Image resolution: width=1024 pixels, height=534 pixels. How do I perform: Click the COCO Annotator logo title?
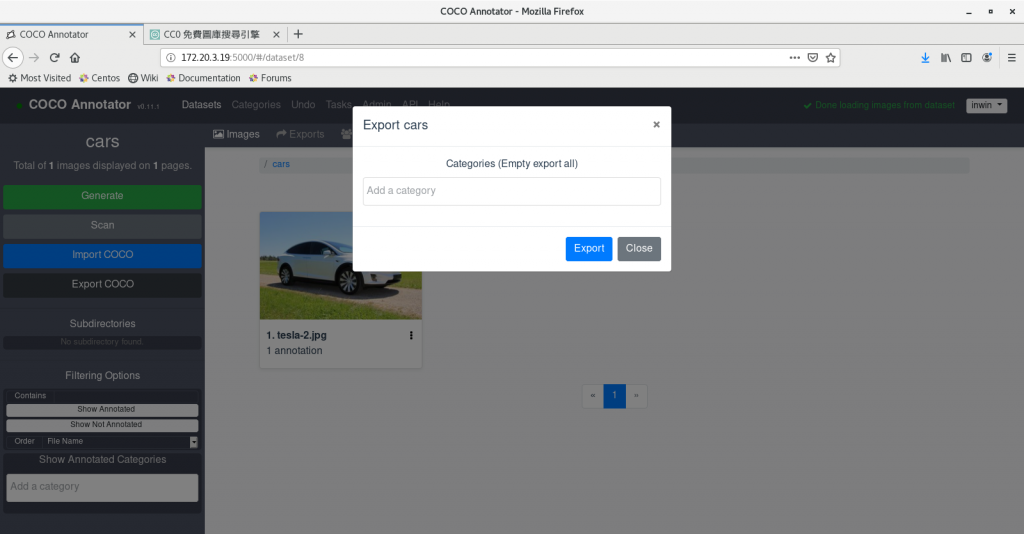coord(80,105)
